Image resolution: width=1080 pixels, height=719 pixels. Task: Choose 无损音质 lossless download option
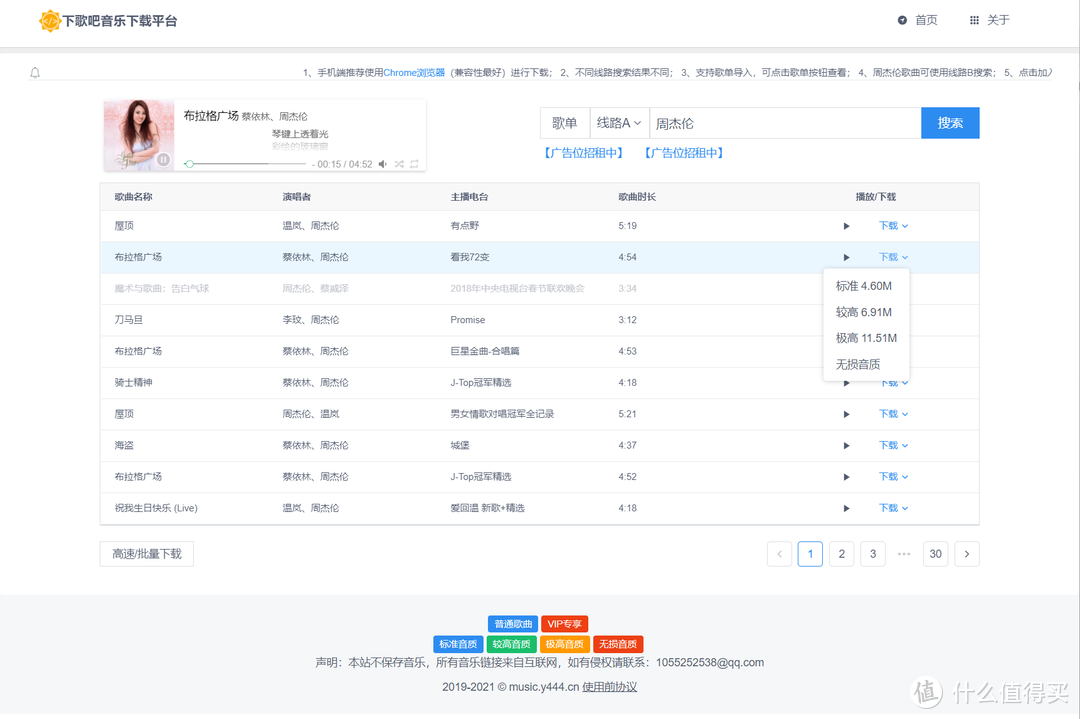pyautogui.click(x=866, y=364)
